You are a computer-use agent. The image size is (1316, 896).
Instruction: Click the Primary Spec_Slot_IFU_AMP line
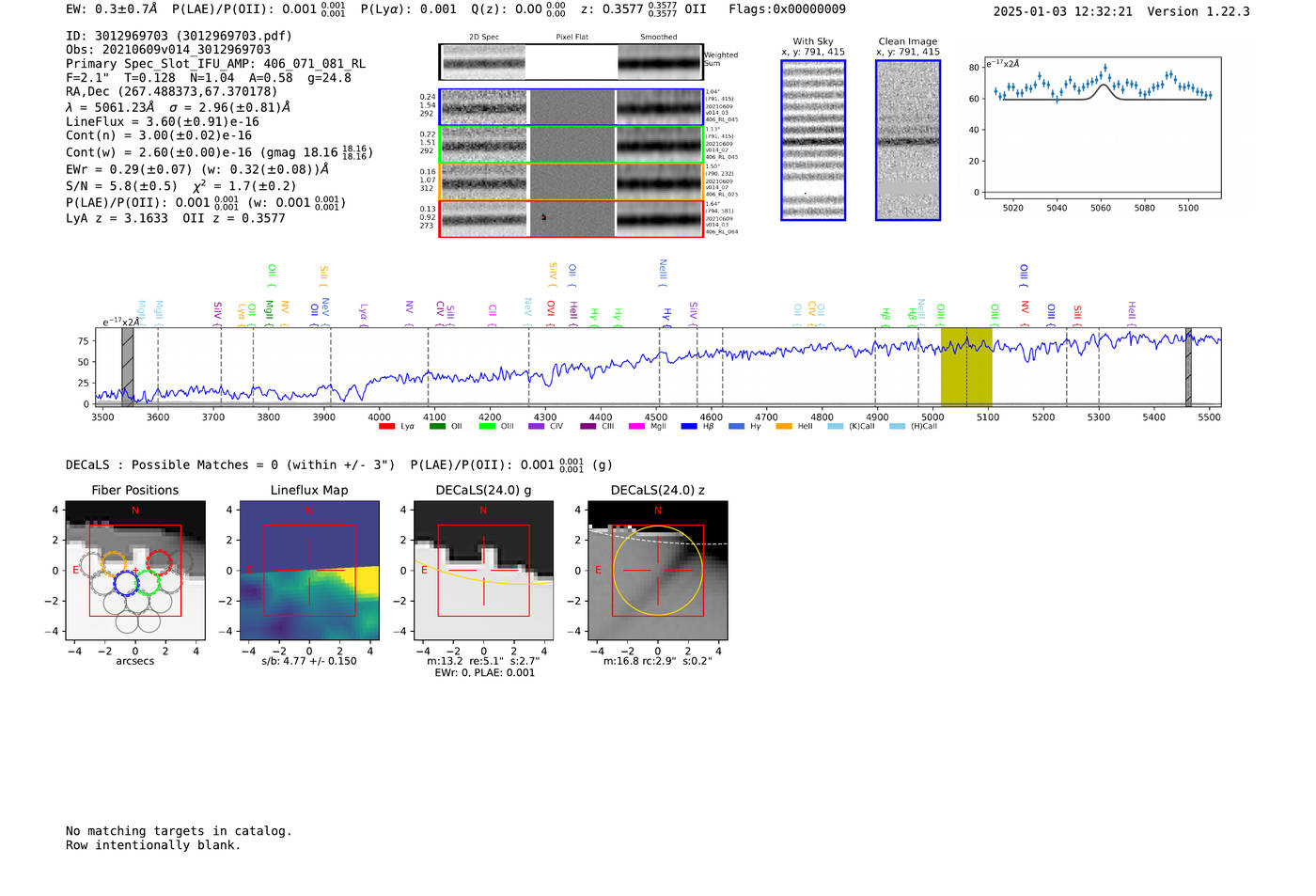tap(215, 64)
